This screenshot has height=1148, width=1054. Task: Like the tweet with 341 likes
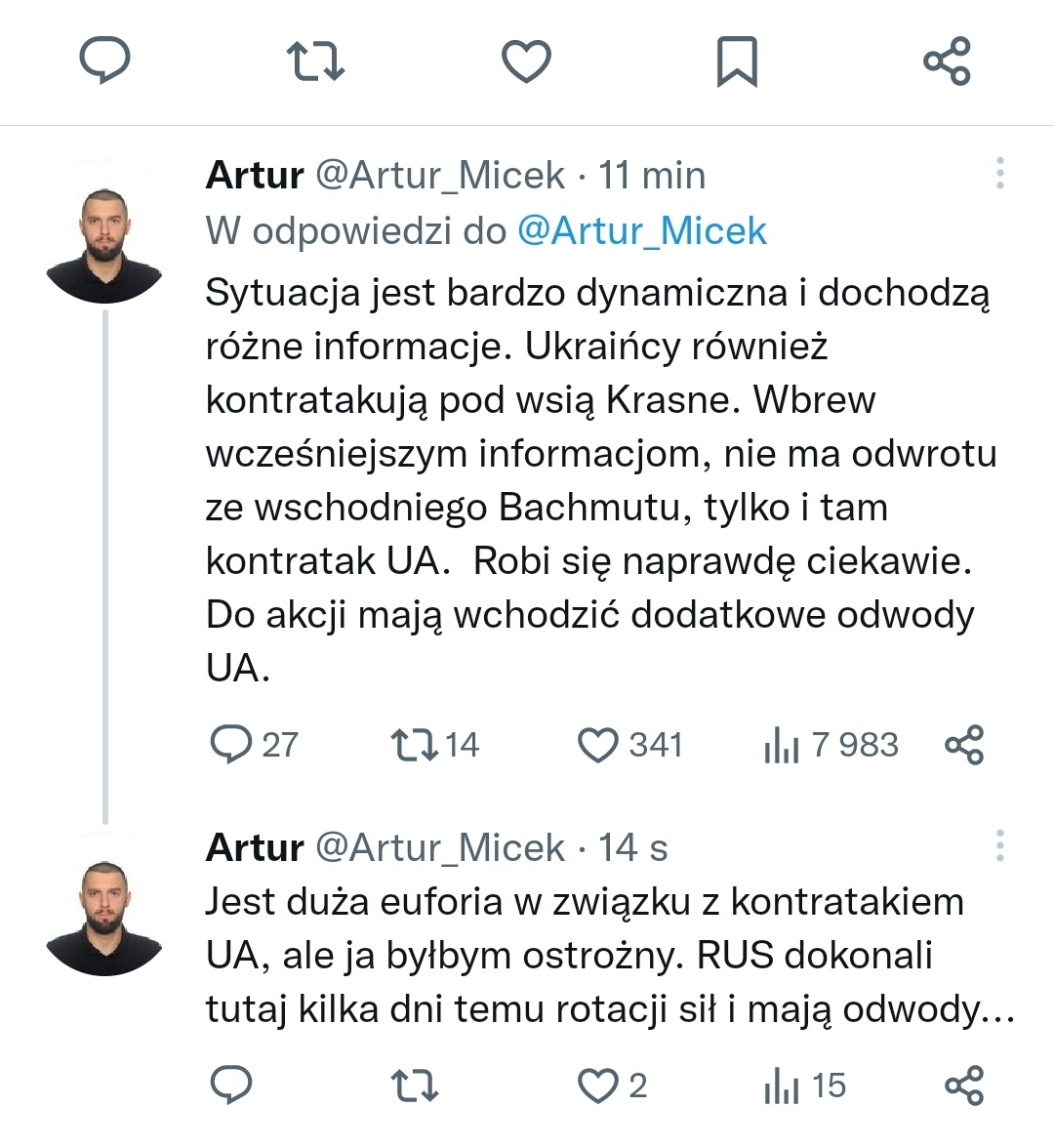pos(598,745)
